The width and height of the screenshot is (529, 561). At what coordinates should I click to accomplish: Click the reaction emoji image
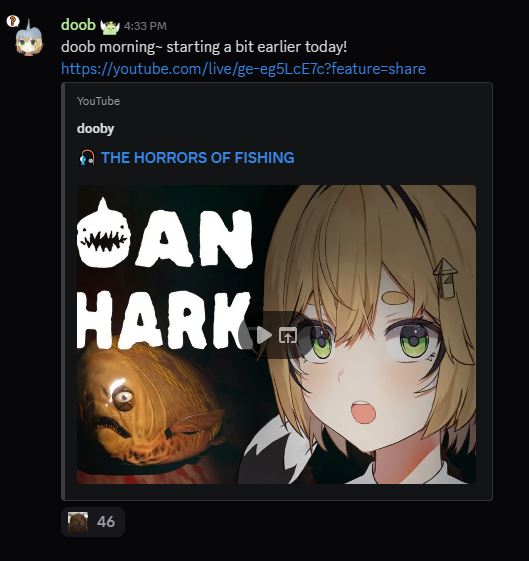click(x=78, y=522)
